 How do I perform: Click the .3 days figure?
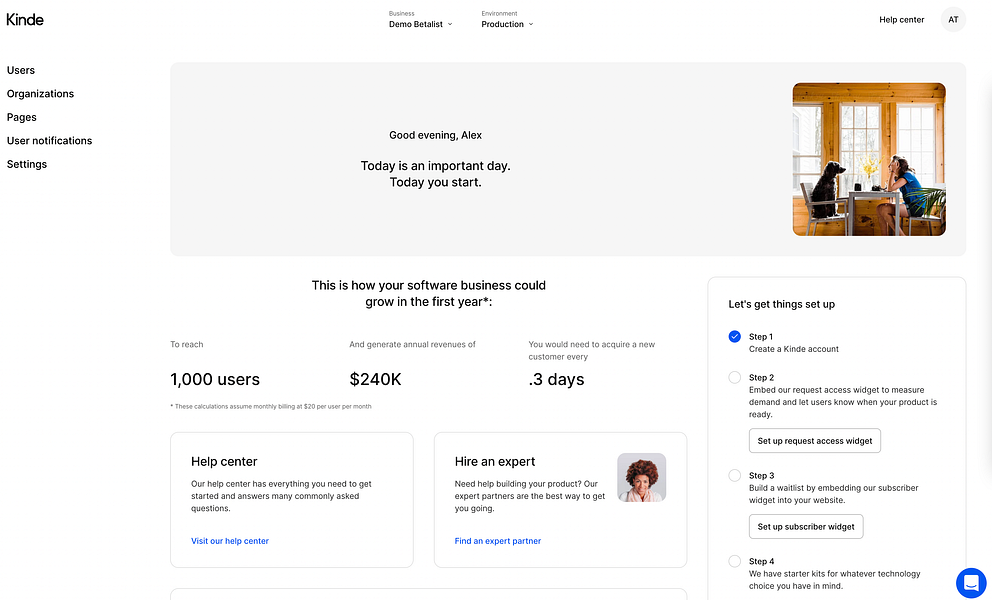click(x=556, y=379)
